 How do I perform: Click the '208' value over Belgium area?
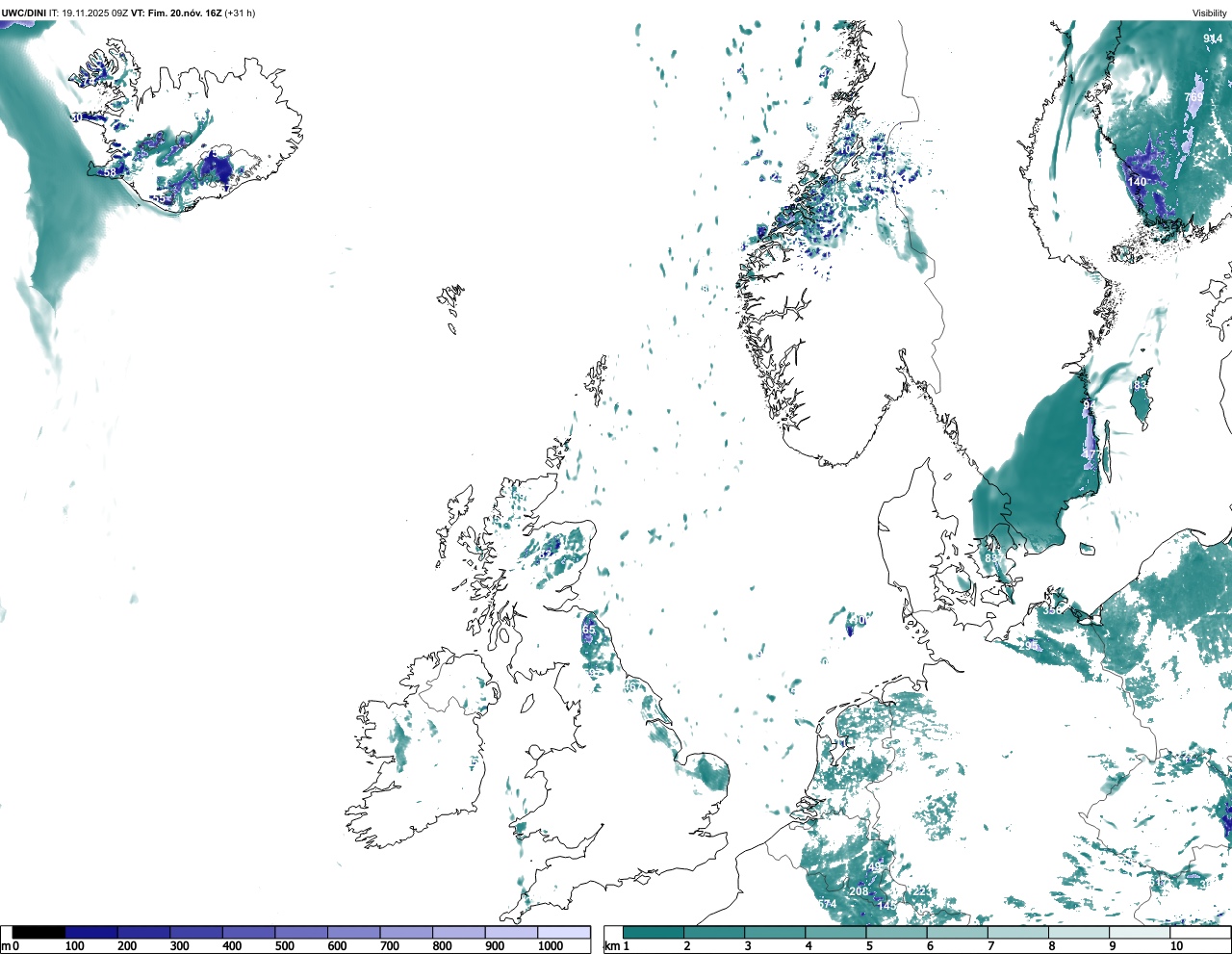pos(859,891)
